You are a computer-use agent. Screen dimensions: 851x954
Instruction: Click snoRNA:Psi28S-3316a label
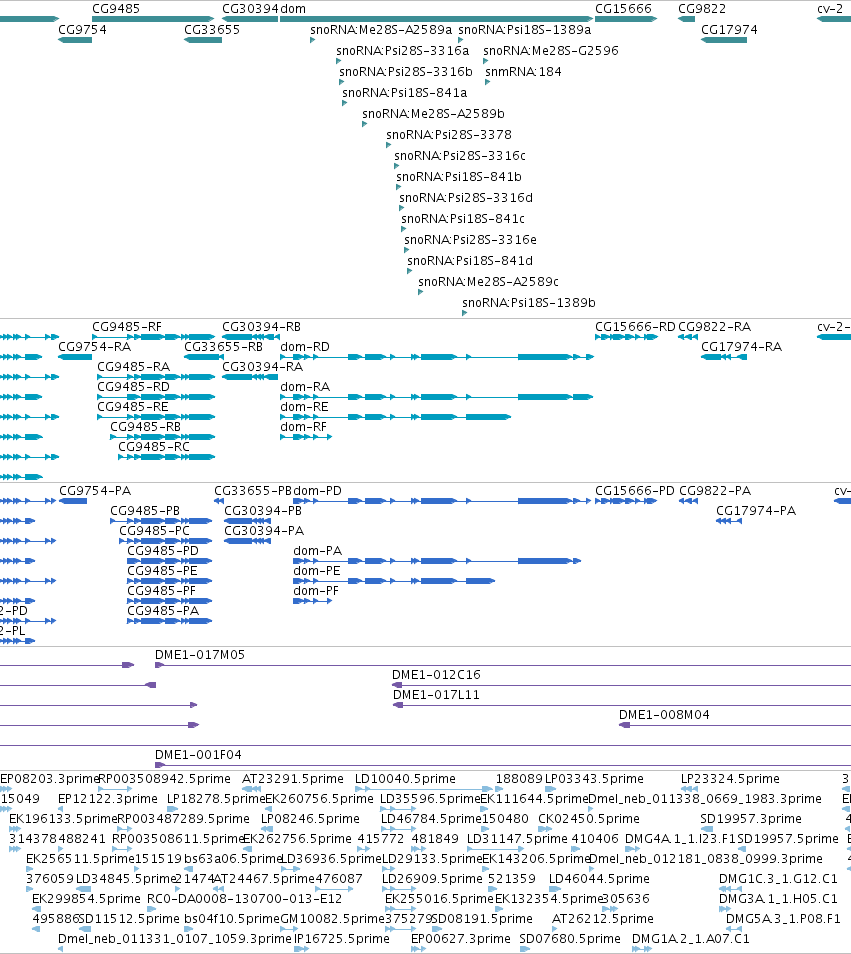point(403,50)
